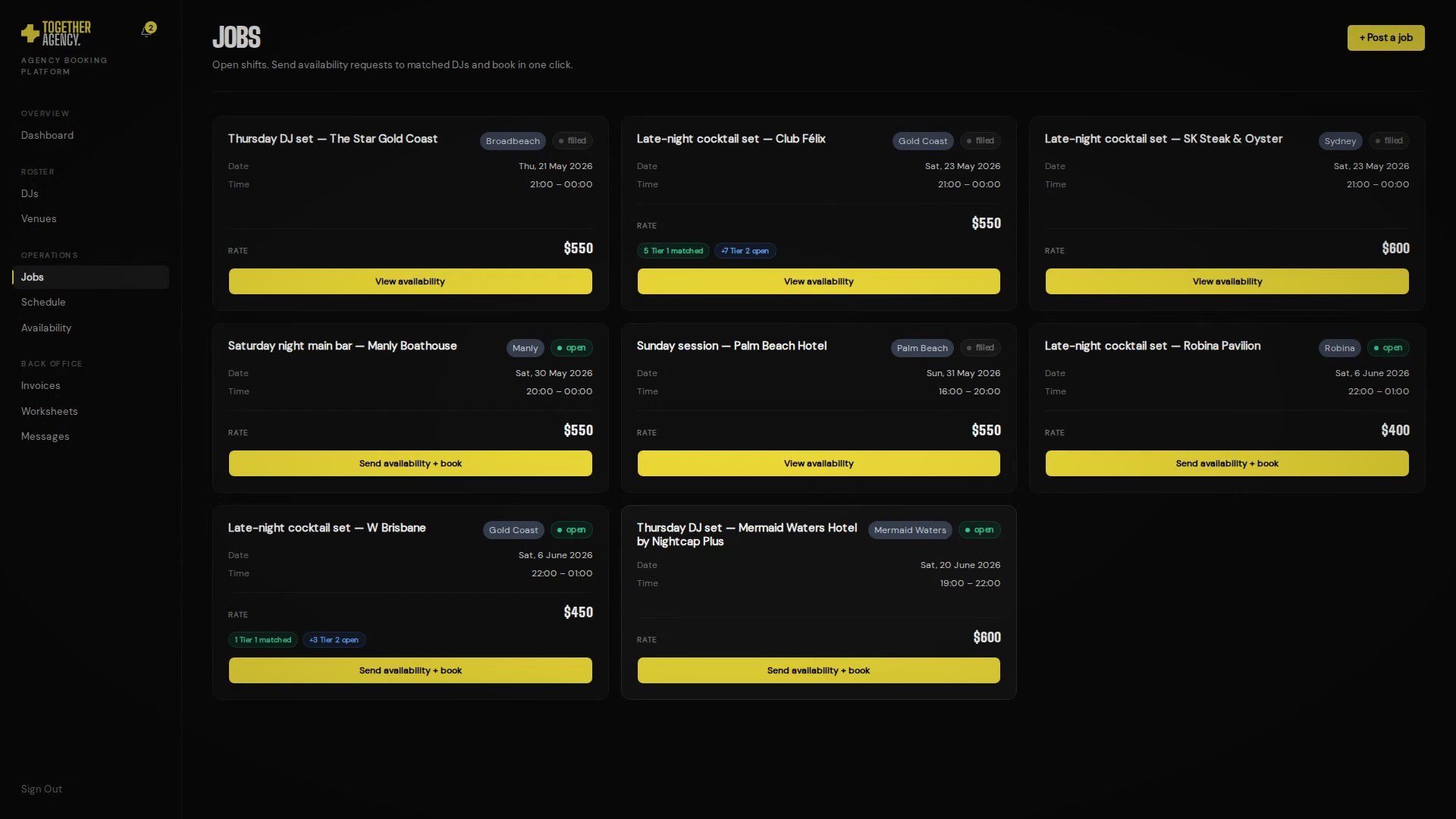Screen dimensions: 1456x819
Task: Click the time '19:00 – 22:00'
Action: 970,583
